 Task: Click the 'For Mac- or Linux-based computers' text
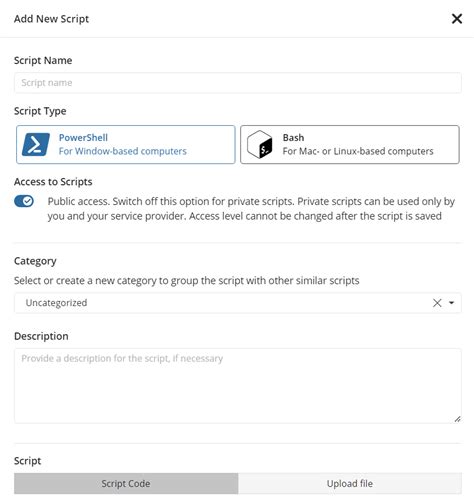tap(358, 151)
